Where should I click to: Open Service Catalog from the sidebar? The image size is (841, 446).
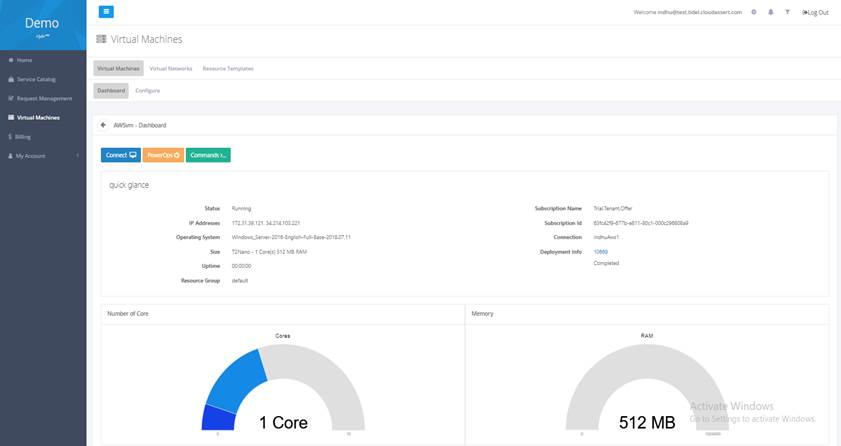coord(37,79)
